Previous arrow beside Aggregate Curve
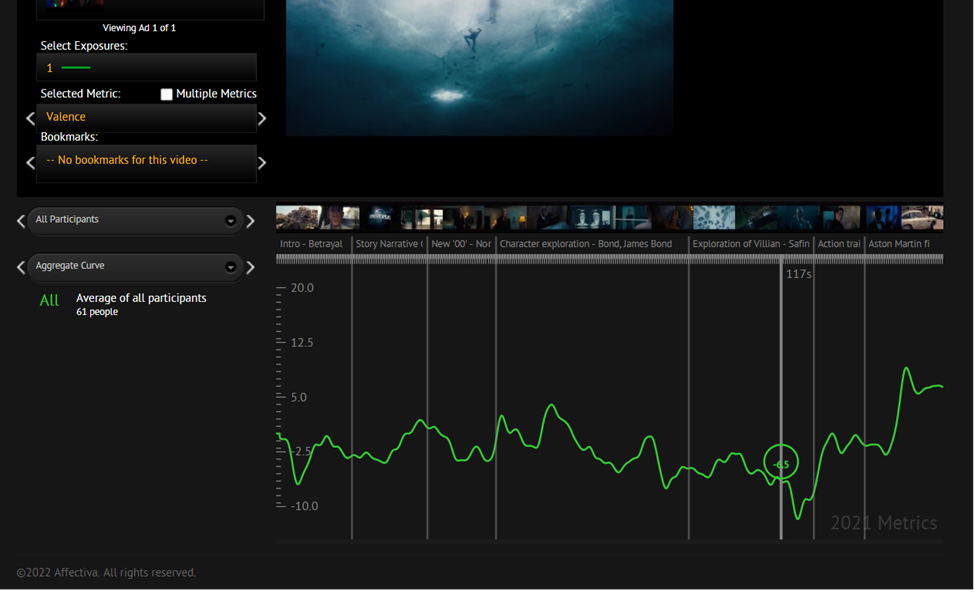 pyautogui.click(x=21, y=267)
